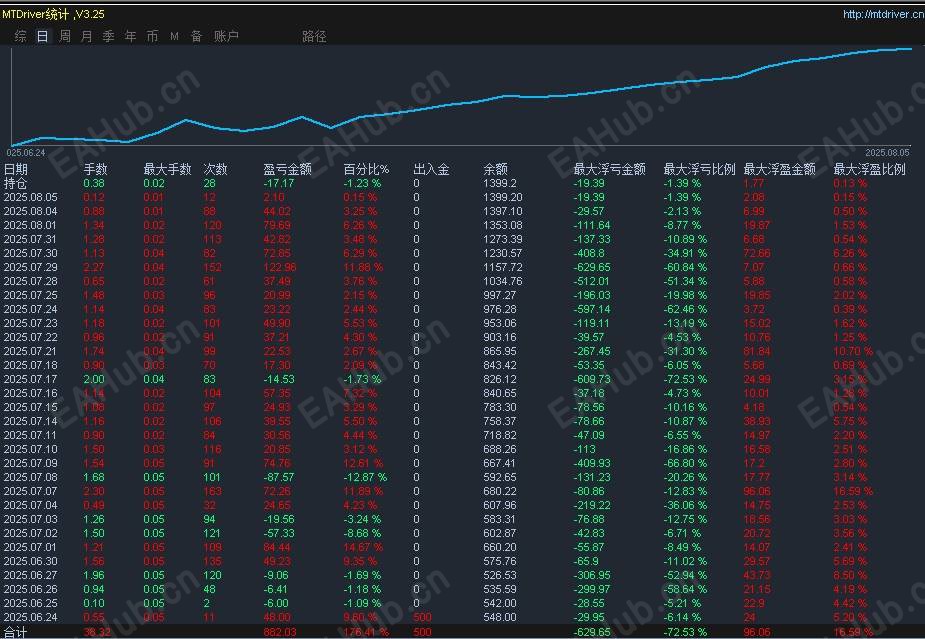The width and height of the screenshot is (925, 639).
Task: Open the http://mtdriver.cn link
Action: pos(883,14)
